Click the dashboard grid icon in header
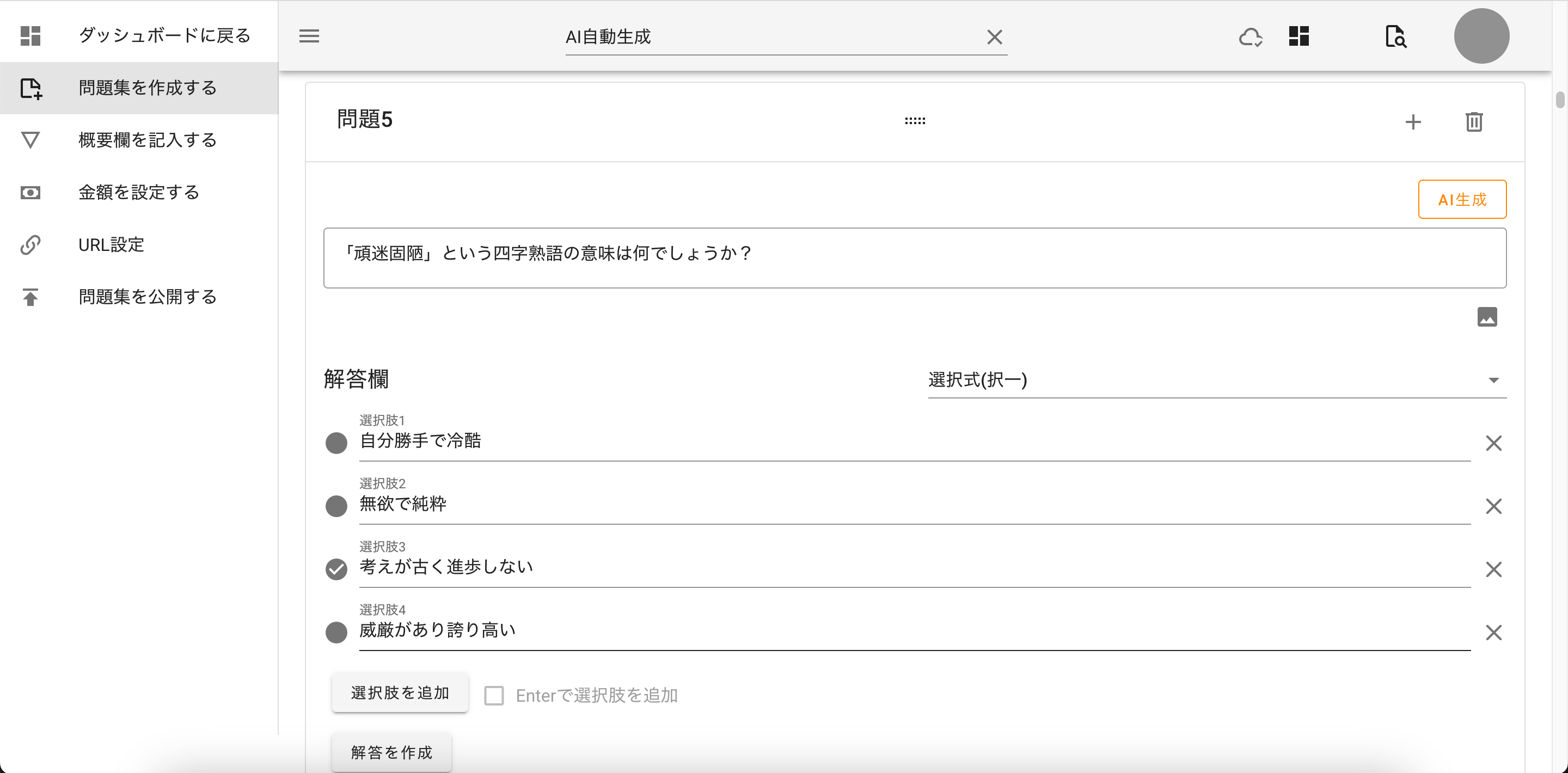Screen dimensions: 1568x773 1298,36
